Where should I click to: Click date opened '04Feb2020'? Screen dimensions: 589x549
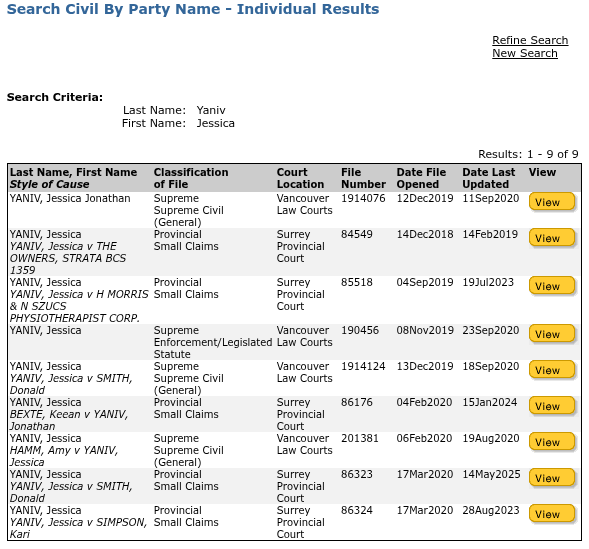point(424,403)
